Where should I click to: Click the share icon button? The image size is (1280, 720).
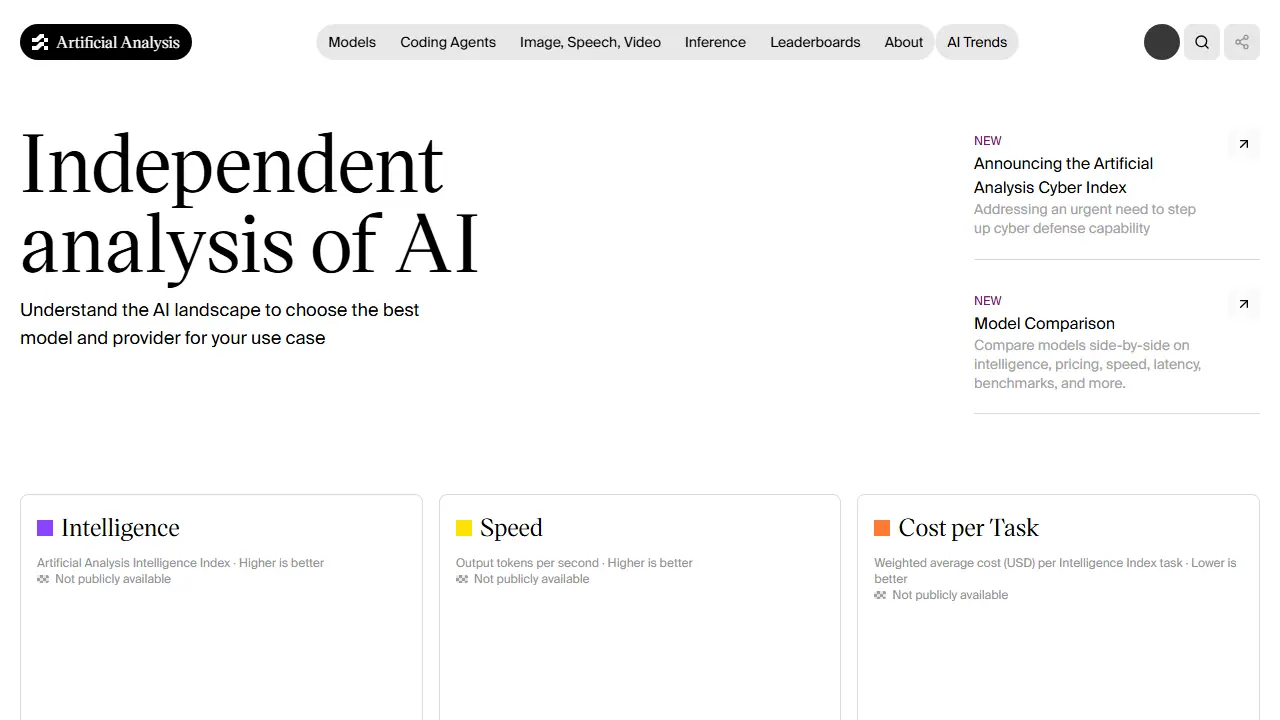tap(1242, 42)
